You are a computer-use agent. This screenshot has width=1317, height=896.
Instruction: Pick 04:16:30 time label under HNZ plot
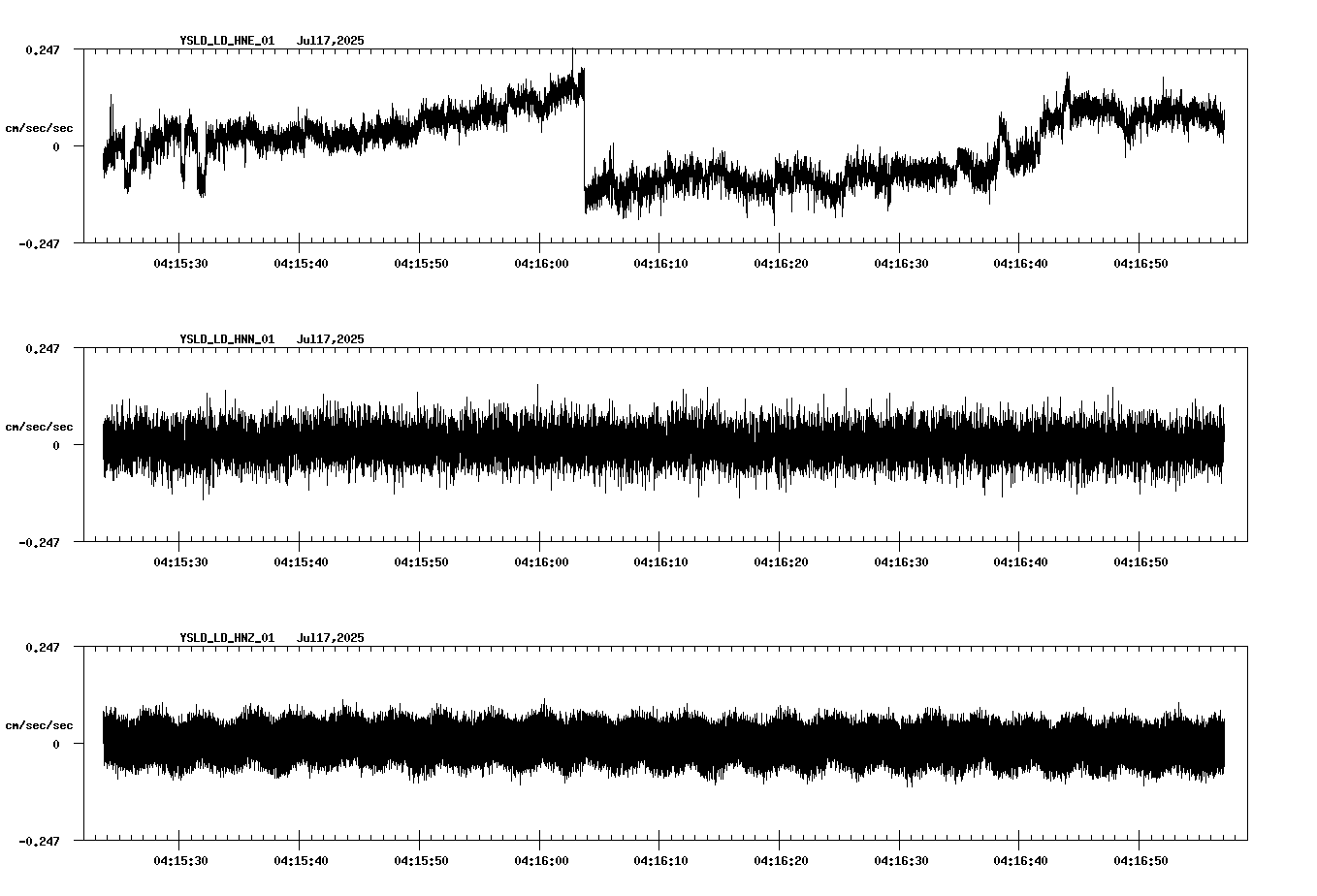coord(900,861)
